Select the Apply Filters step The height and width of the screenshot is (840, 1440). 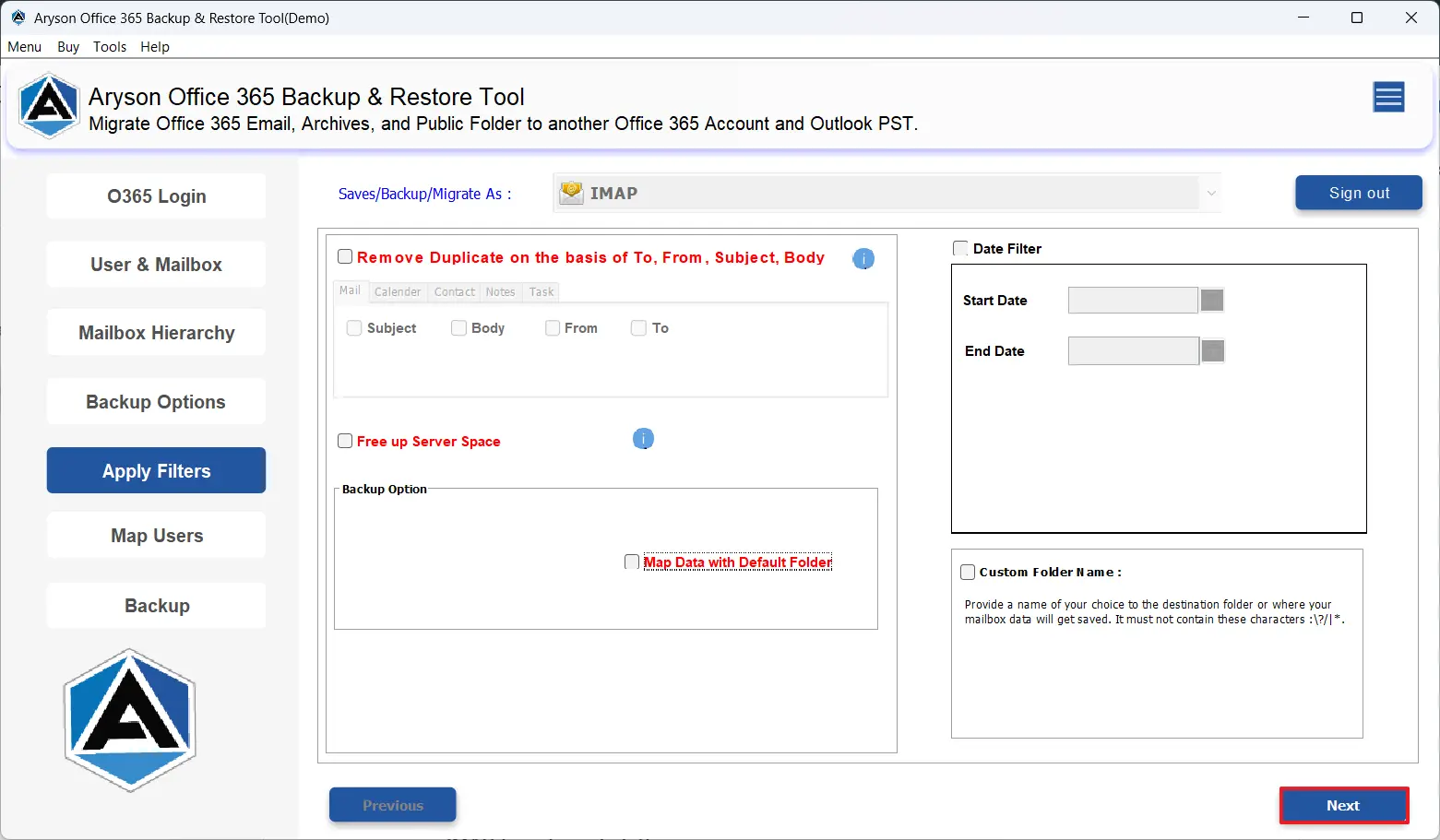tap(157, 470)
